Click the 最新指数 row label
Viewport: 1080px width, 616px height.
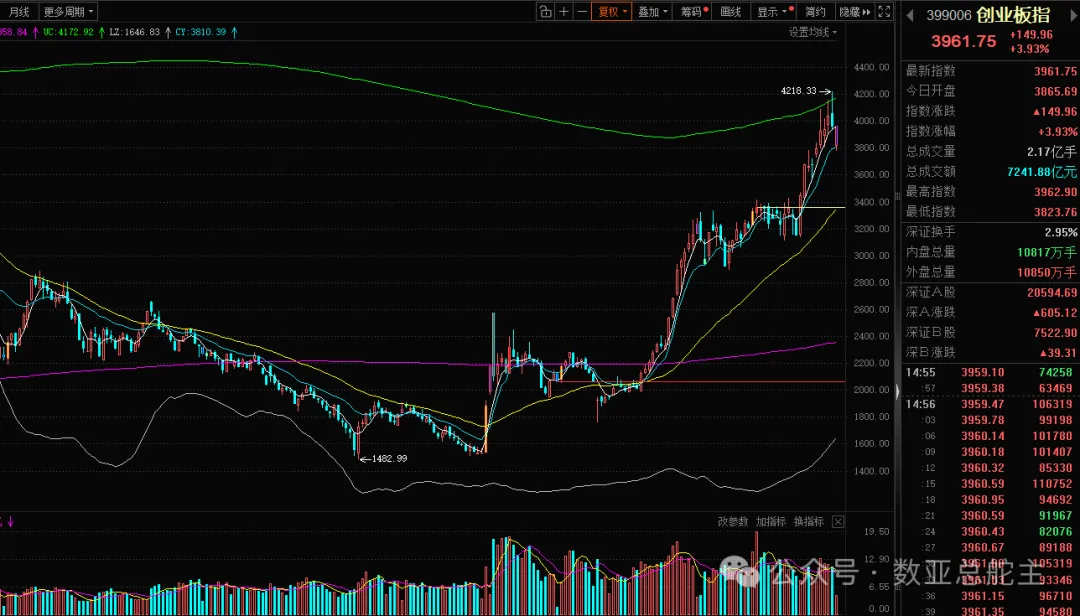click(931, 71)
